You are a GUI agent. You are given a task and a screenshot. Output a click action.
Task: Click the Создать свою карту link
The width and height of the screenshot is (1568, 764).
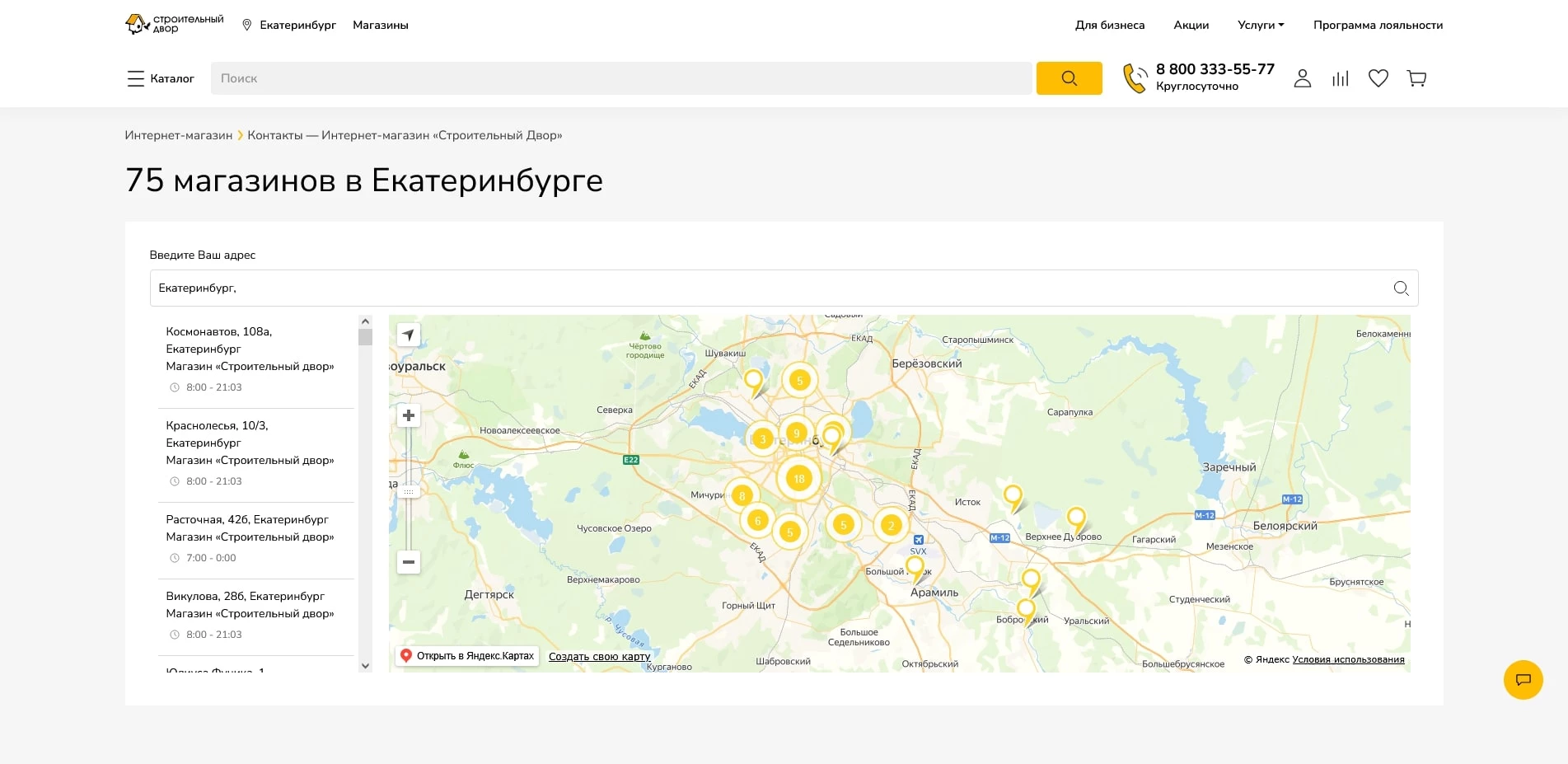[597, 656]
